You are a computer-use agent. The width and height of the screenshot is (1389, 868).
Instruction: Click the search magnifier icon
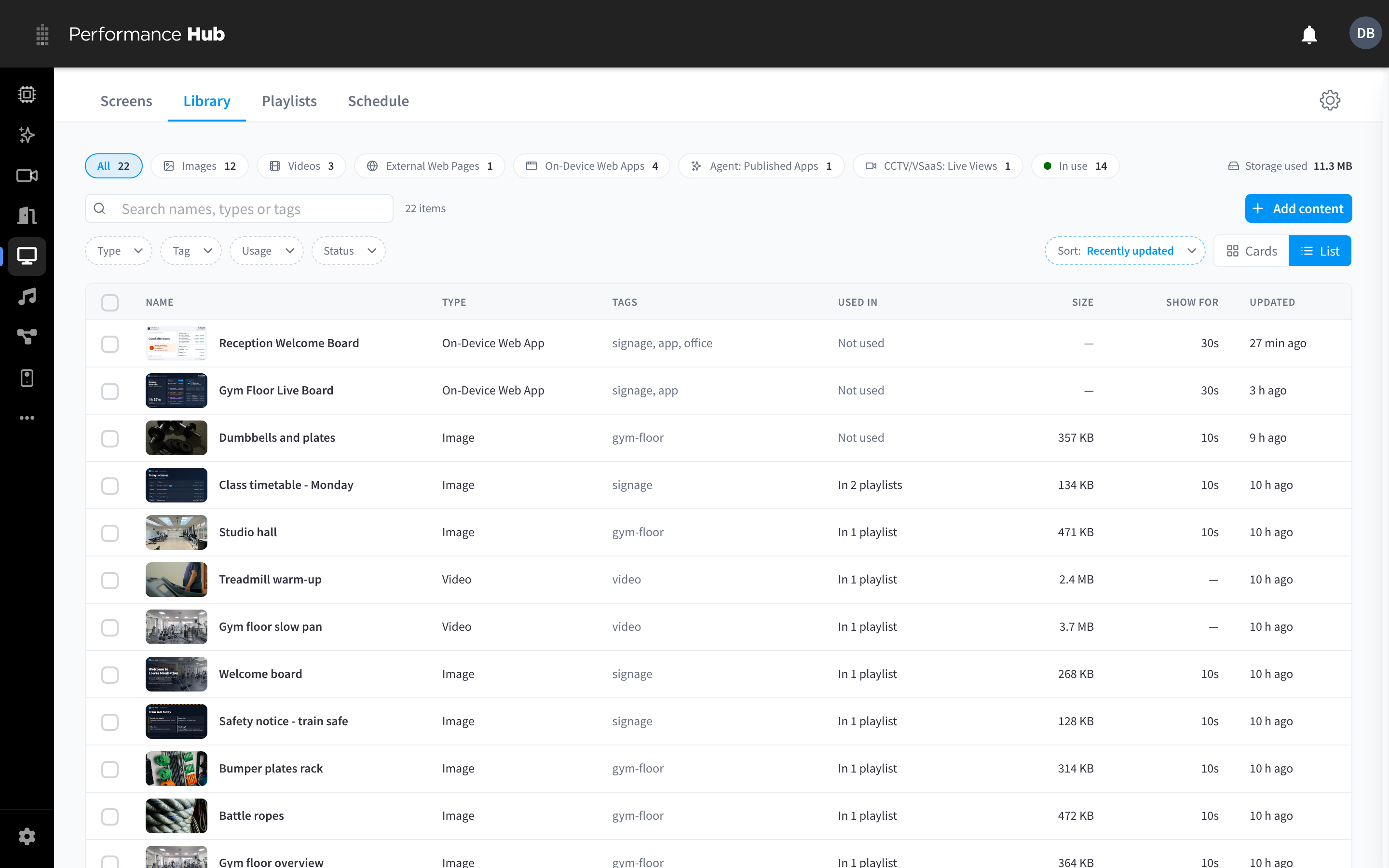[100, 208]
